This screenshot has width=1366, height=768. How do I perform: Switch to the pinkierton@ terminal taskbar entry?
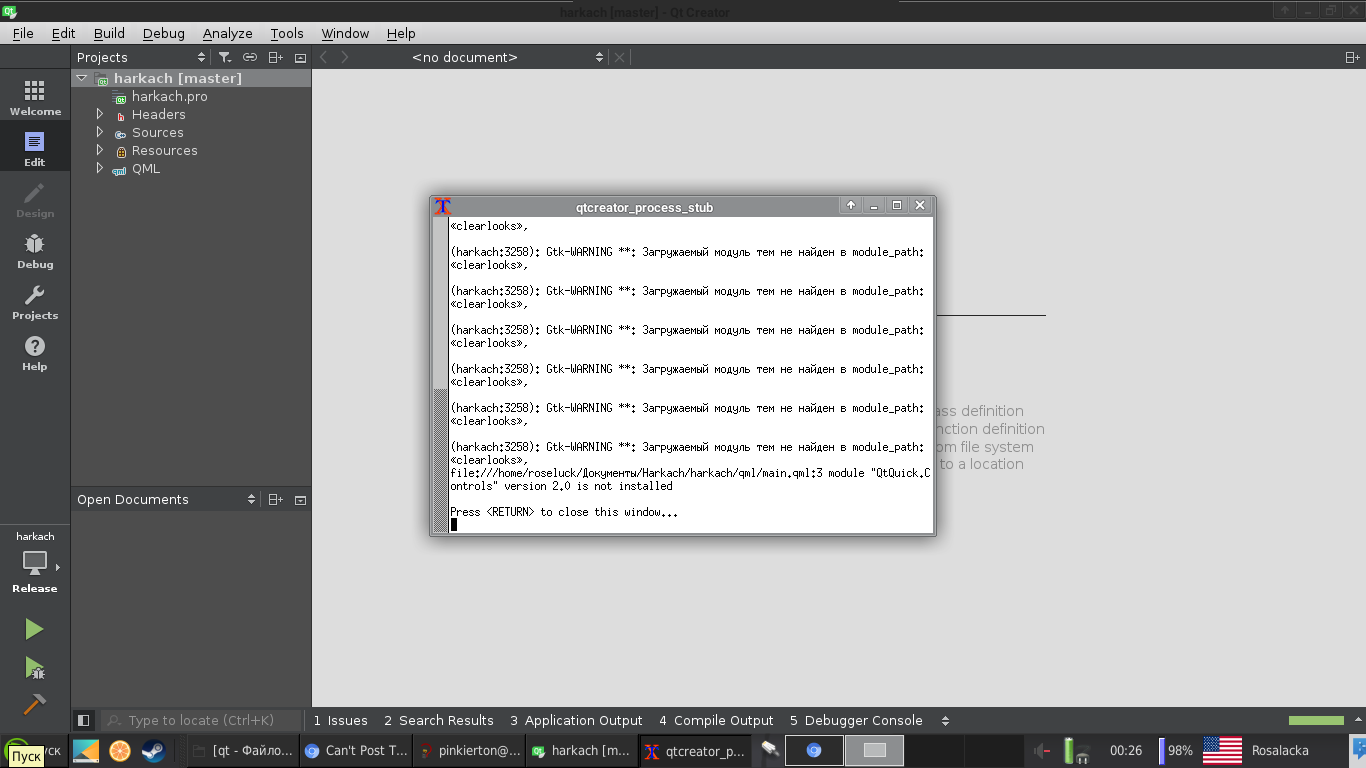(x=470, y=750)
